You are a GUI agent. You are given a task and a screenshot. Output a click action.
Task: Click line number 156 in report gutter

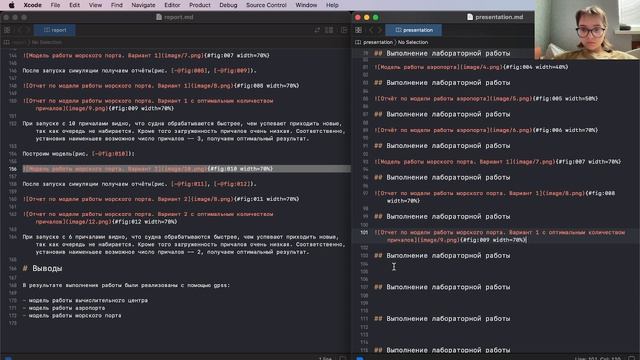[13, 169]
